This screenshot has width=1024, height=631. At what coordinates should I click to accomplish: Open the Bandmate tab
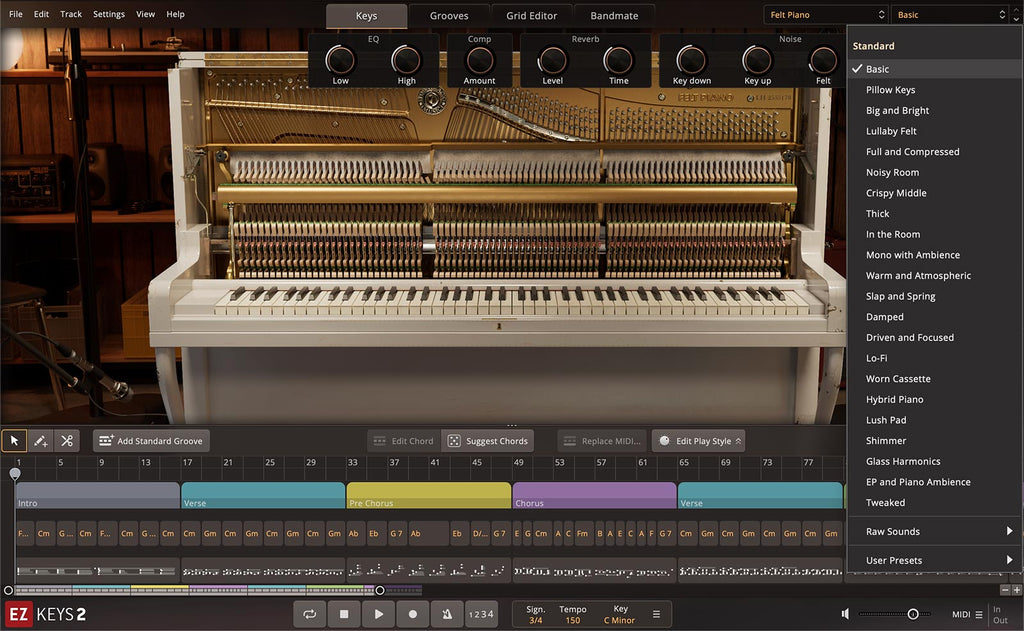(x=615, y=16)
